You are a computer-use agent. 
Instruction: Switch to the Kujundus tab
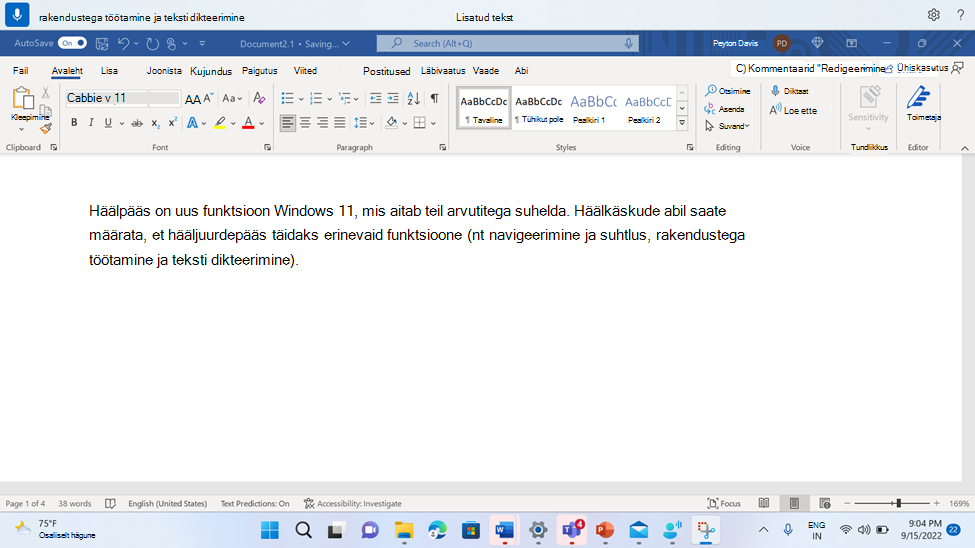point(211,71)
